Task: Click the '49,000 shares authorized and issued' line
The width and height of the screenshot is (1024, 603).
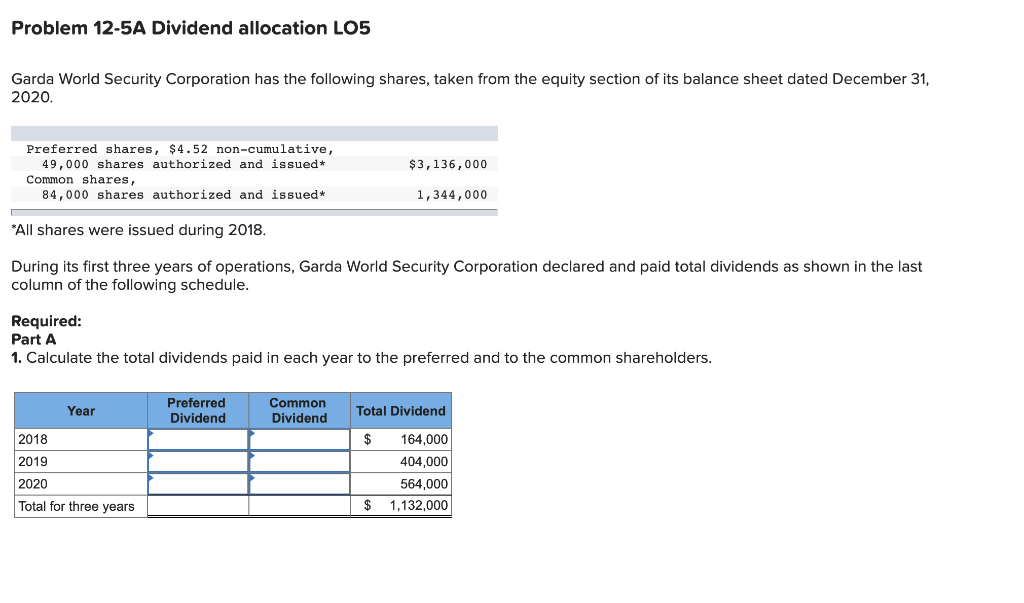Action: click(184, 164)
